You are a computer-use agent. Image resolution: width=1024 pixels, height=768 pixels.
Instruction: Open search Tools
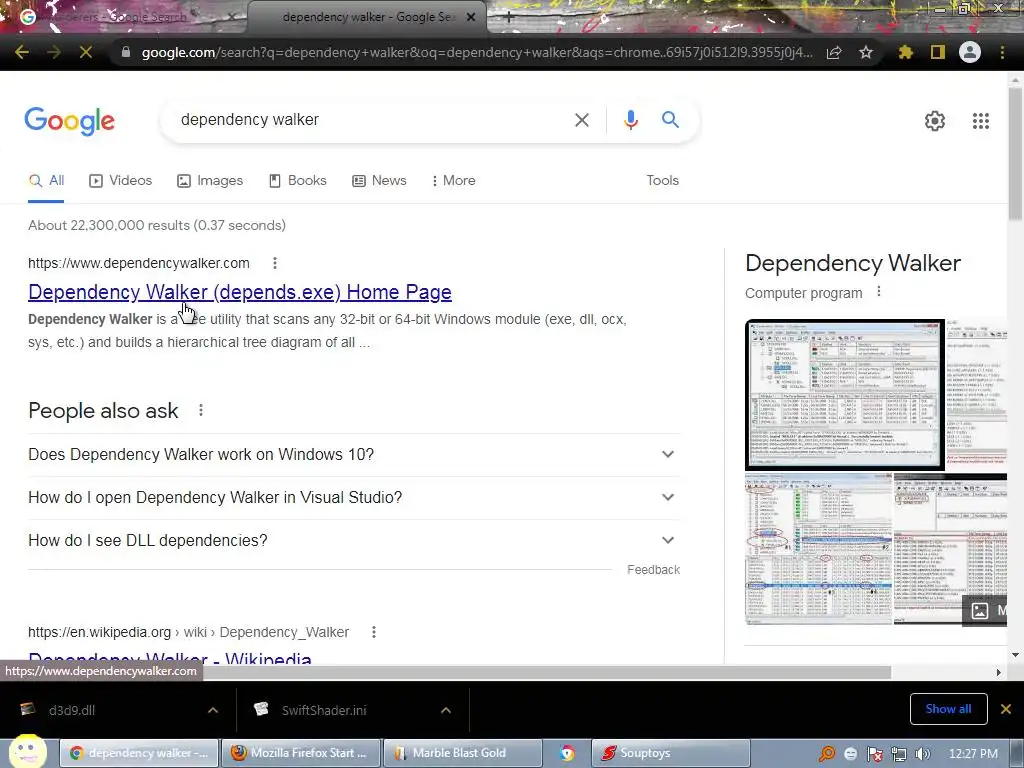662,181
